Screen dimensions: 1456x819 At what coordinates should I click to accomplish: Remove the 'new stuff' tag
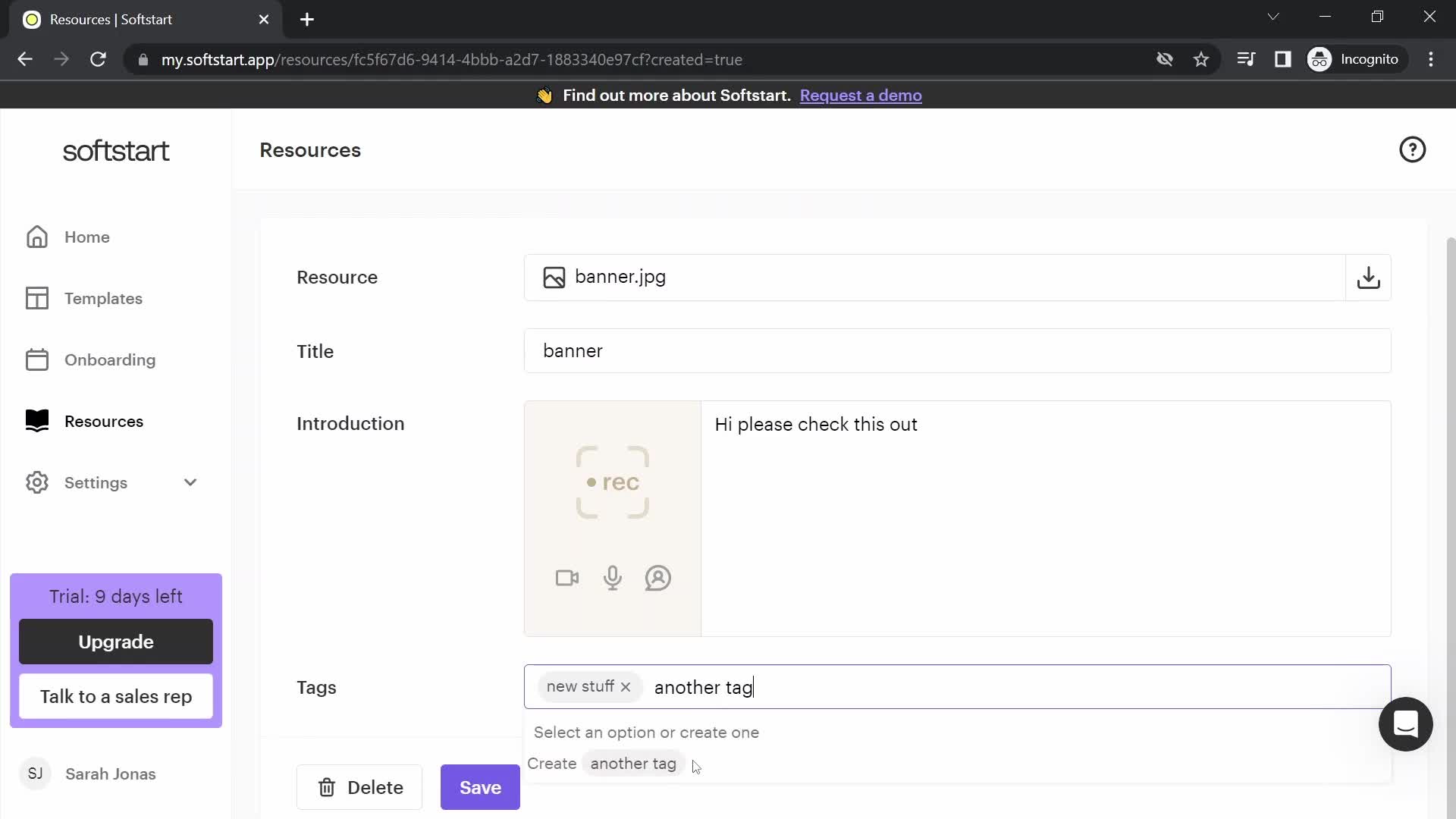(x=627, y=688)
